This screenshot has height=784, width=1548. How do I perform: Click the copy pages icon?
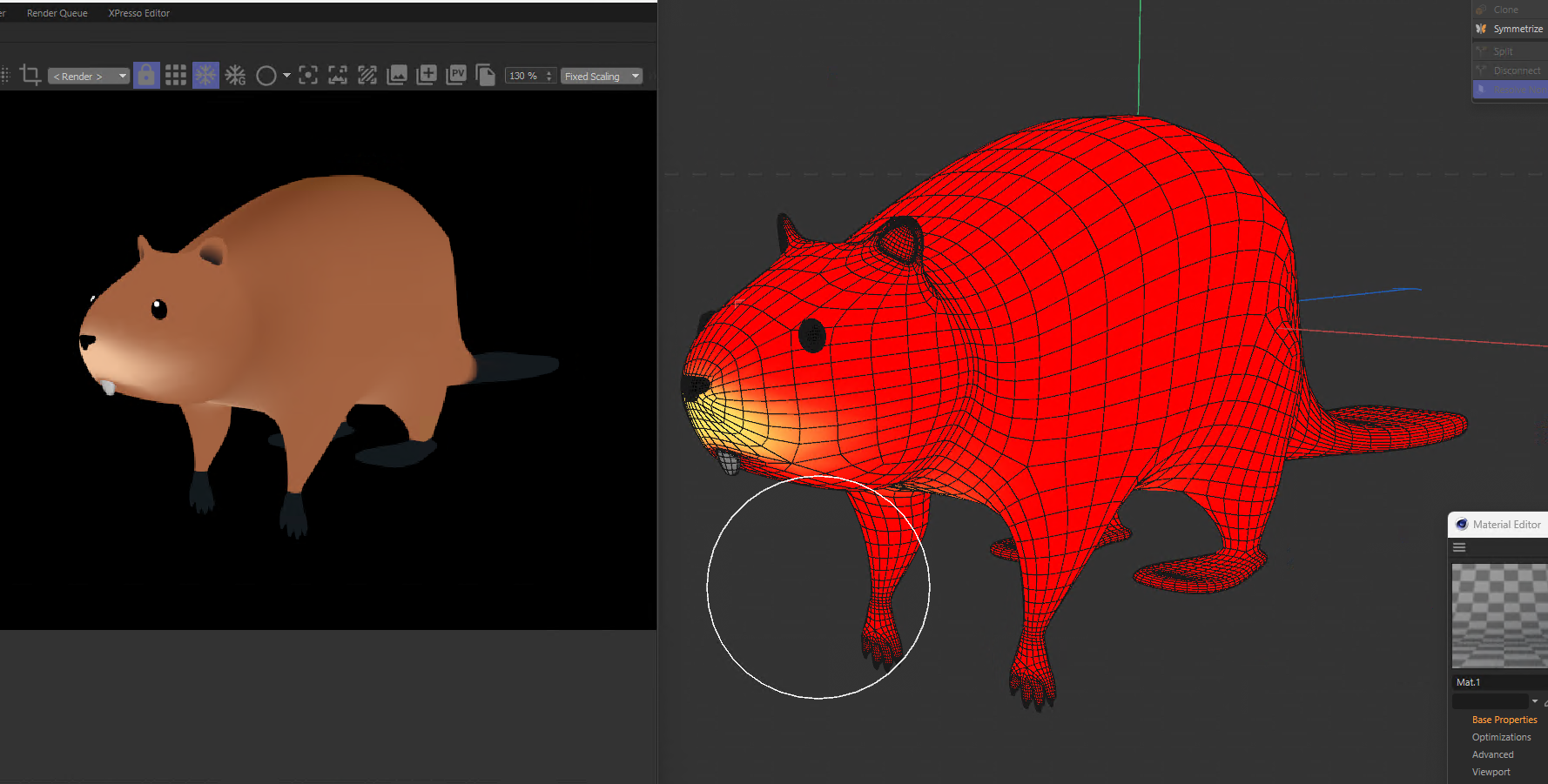click(486, 76)
